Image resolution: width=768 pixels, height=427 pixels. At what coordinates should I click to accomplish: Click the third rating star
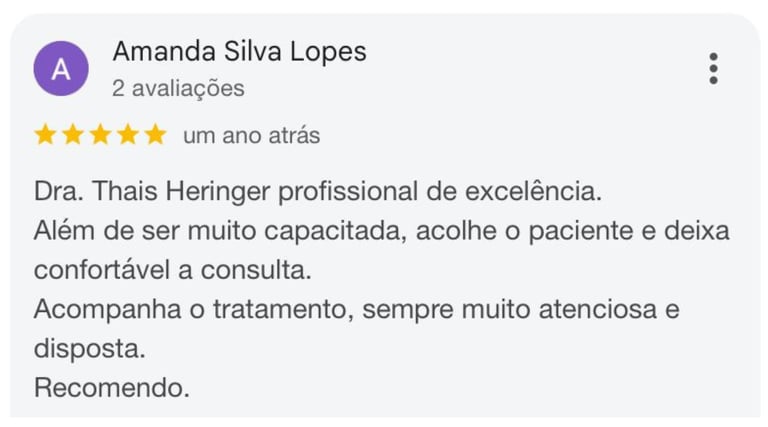100,136
